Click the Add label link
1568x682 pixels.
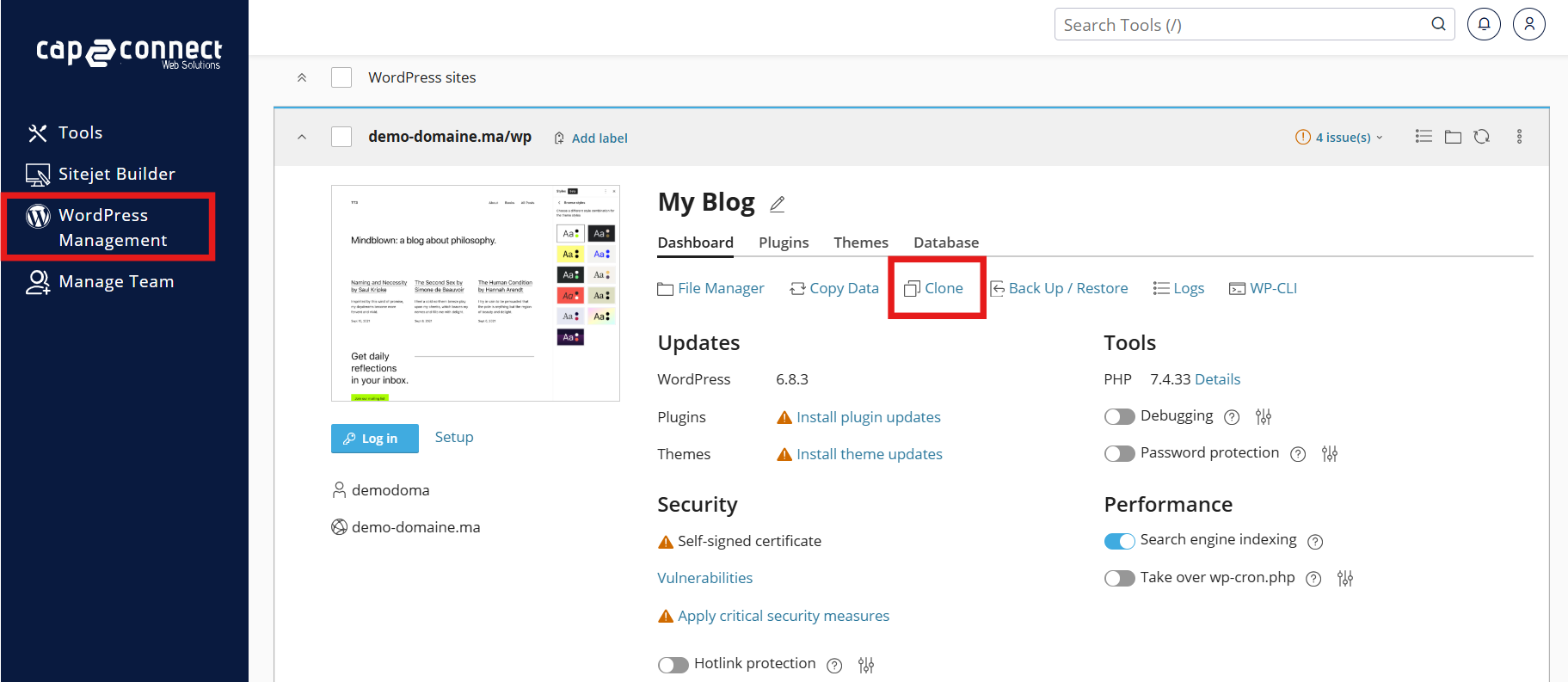600,138
